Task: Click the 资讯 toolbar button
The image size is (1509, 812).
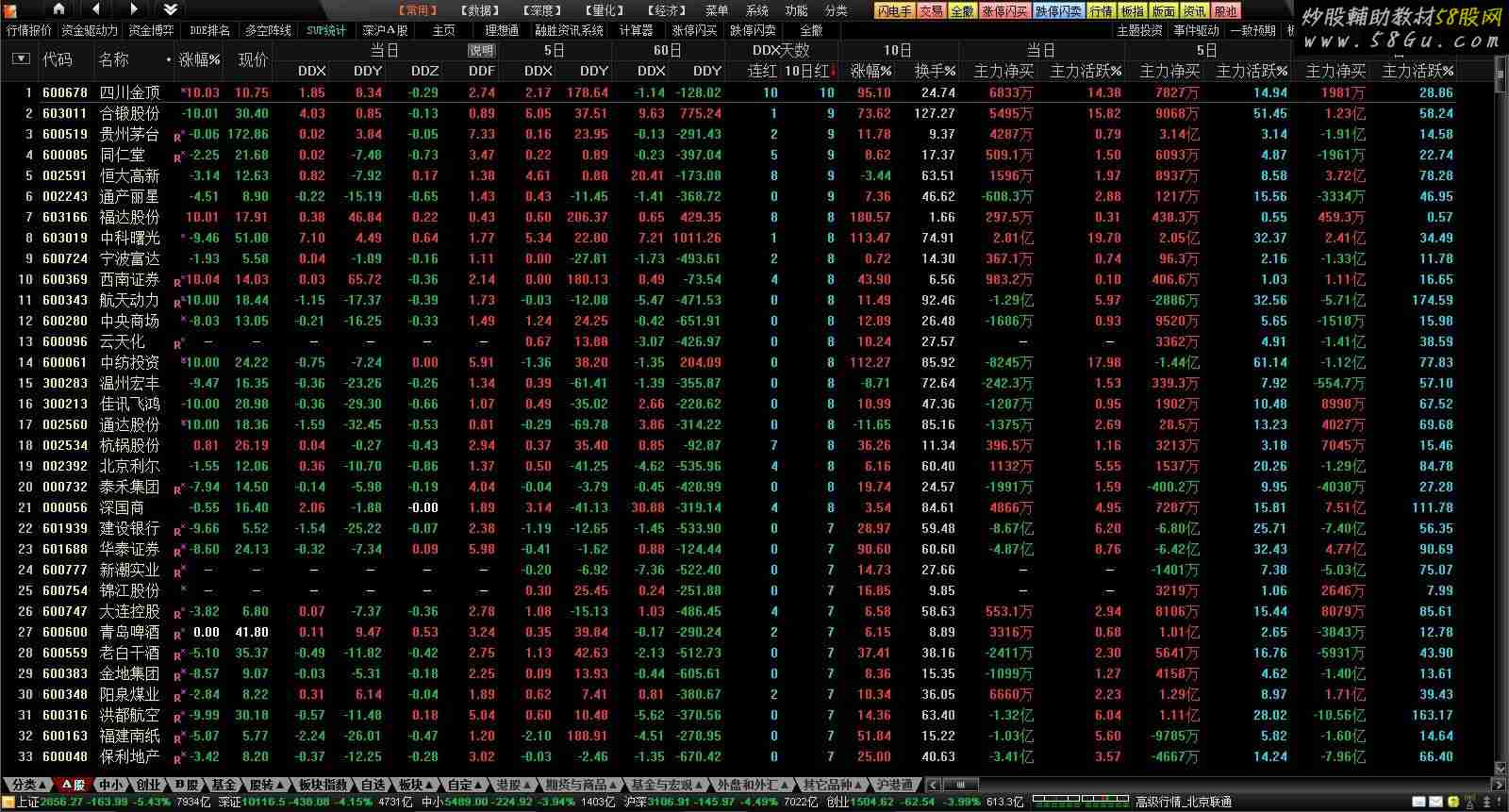Action: (1195, 11)
